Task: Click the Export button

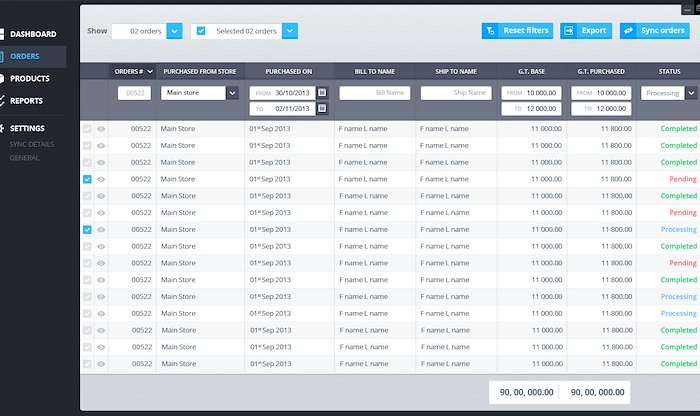Action: pyautogui.click(x=586, y=31)
